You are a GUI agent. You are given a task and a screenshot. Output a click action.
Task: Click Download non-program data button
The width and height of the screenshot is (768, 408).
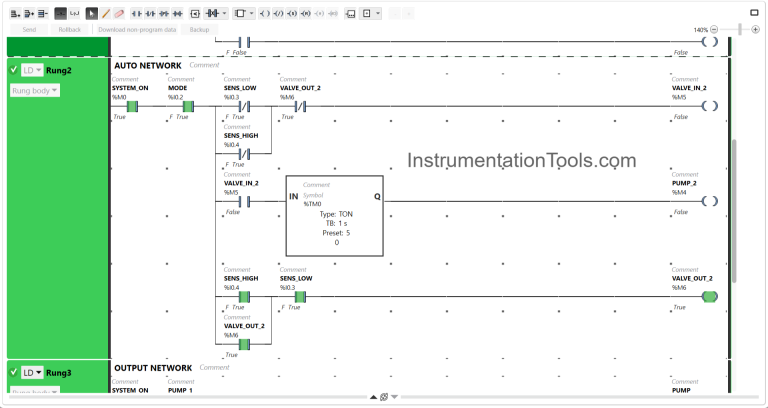[x=137, y=30]
